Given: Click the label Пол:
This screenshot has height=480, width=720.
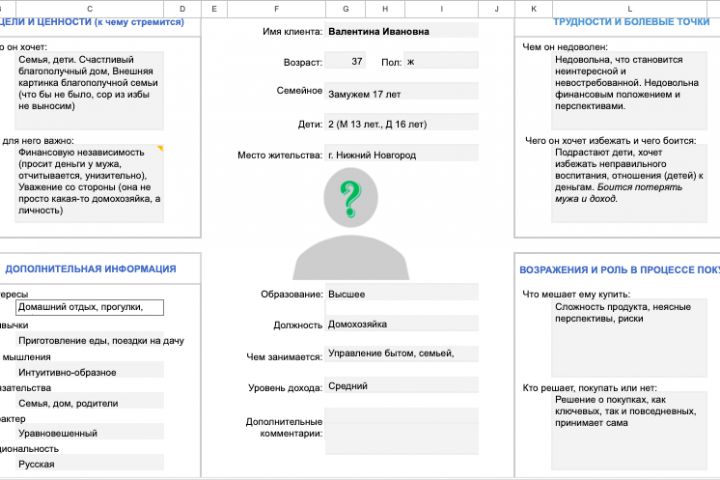Looking at the screenshot, I should (x=391, y=62).
